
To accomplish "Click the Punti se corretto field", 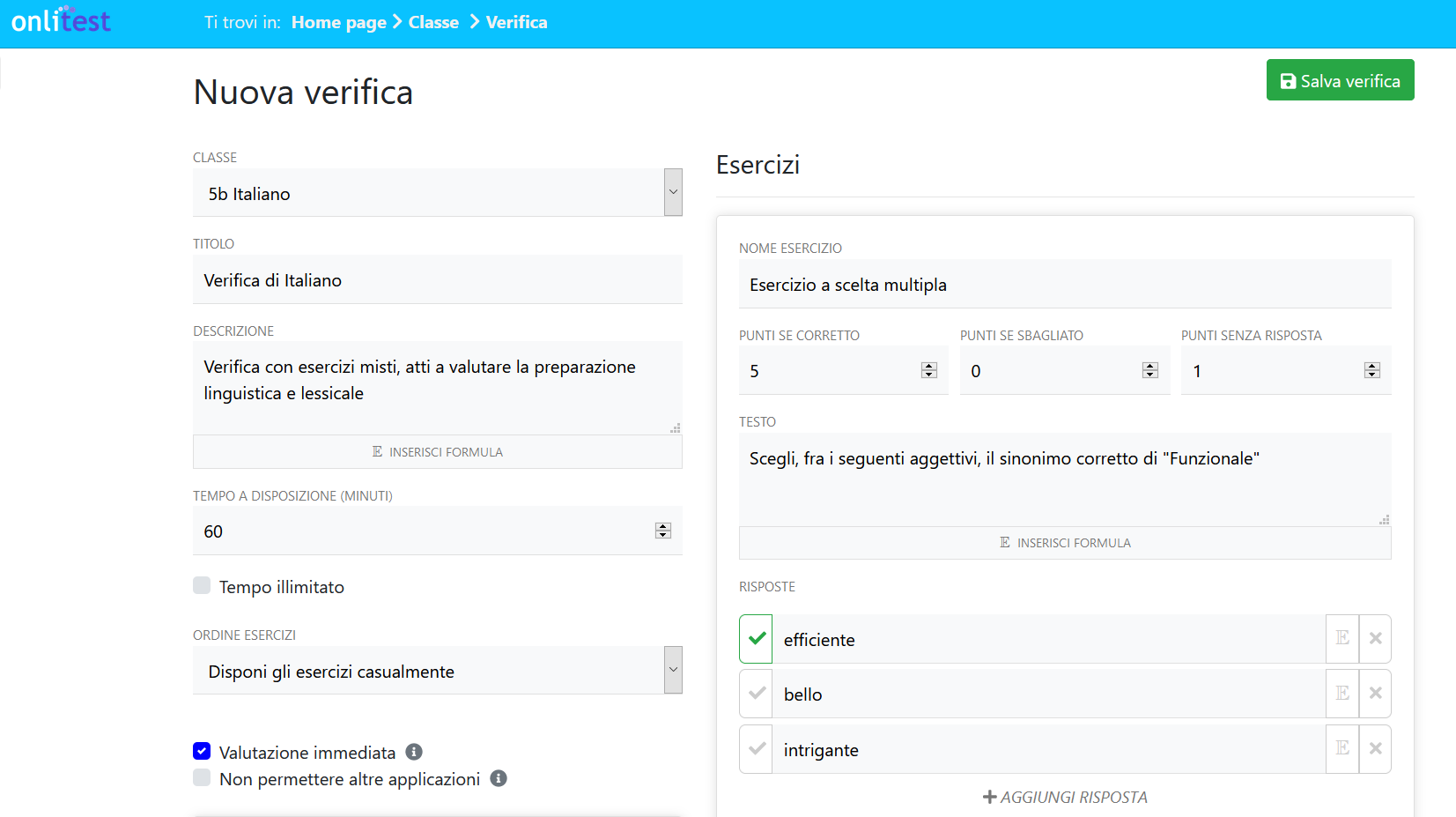I will pos(843,370).
